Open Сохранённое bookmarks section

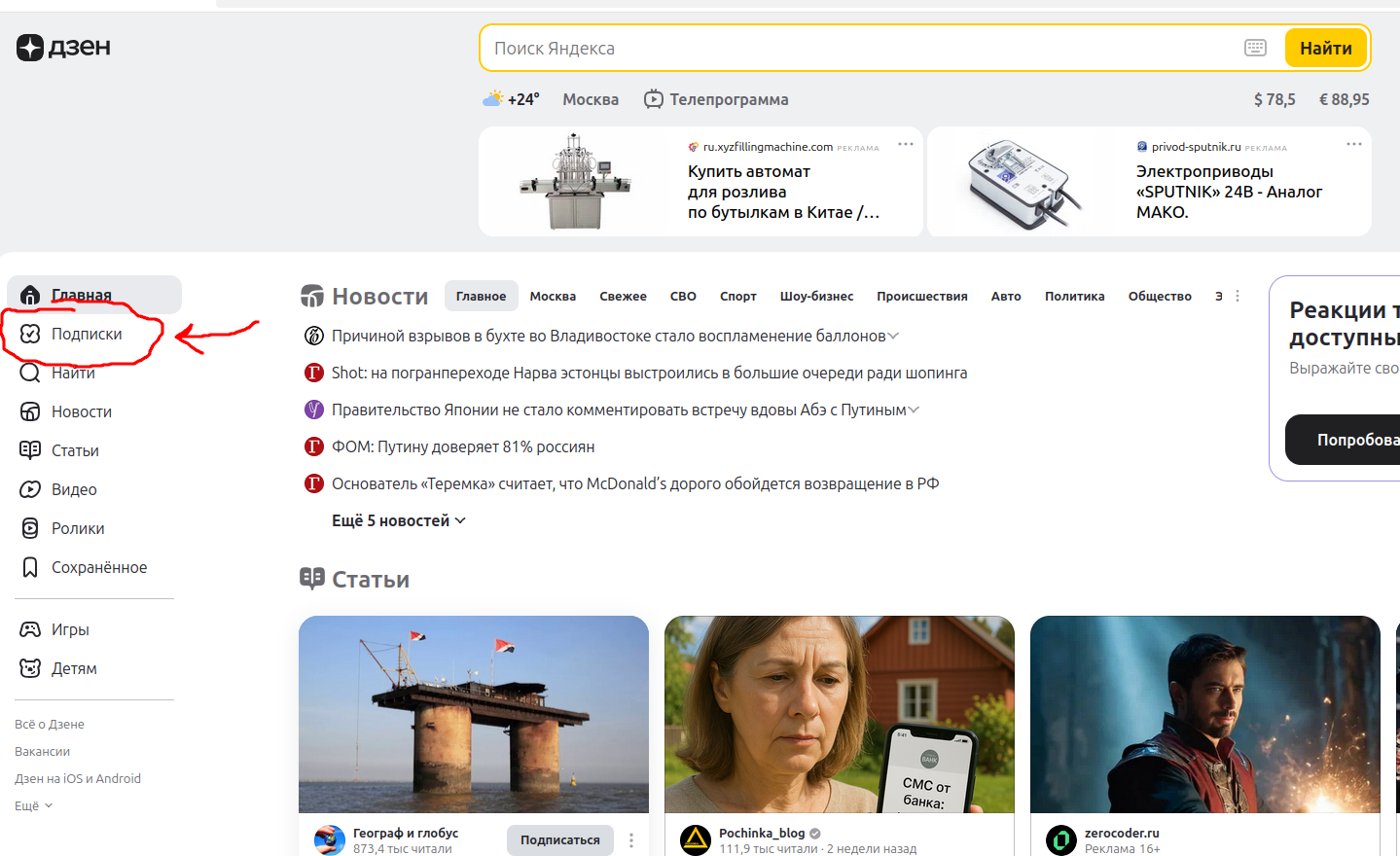pos(98,567)
